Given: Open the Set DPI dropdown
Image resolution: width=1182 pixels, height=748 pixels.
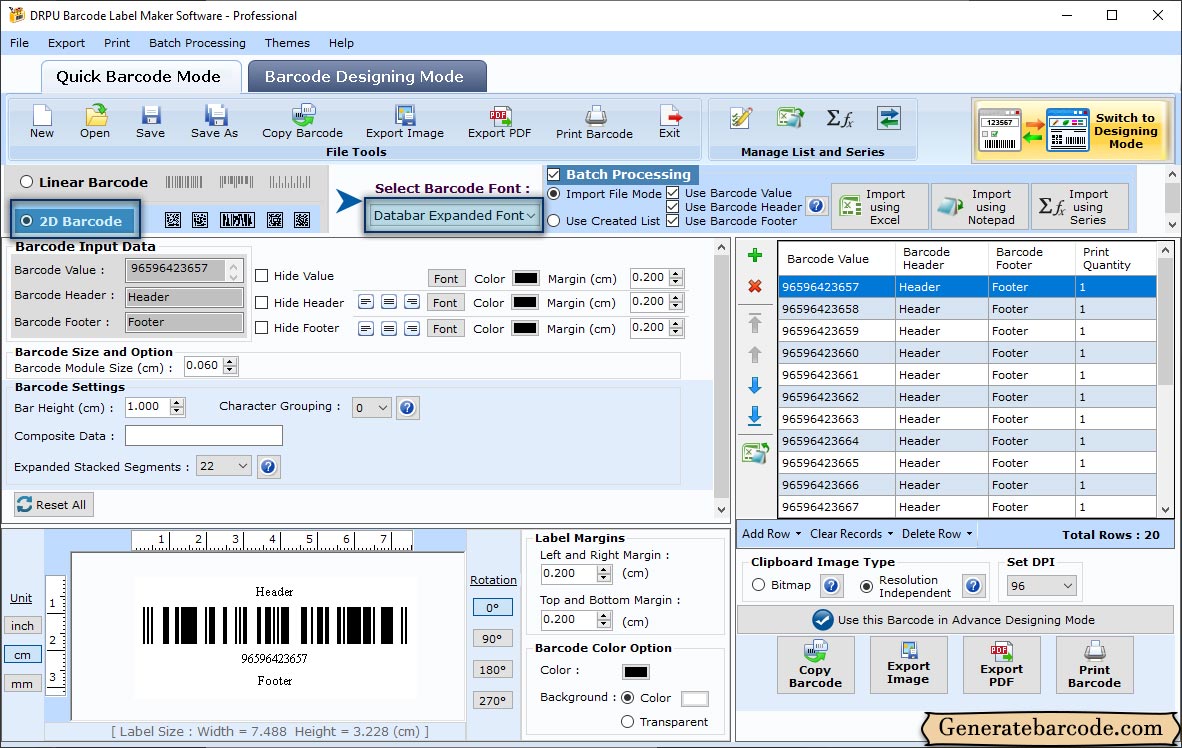Looking at the screenshot, I should coord(1041,586).
